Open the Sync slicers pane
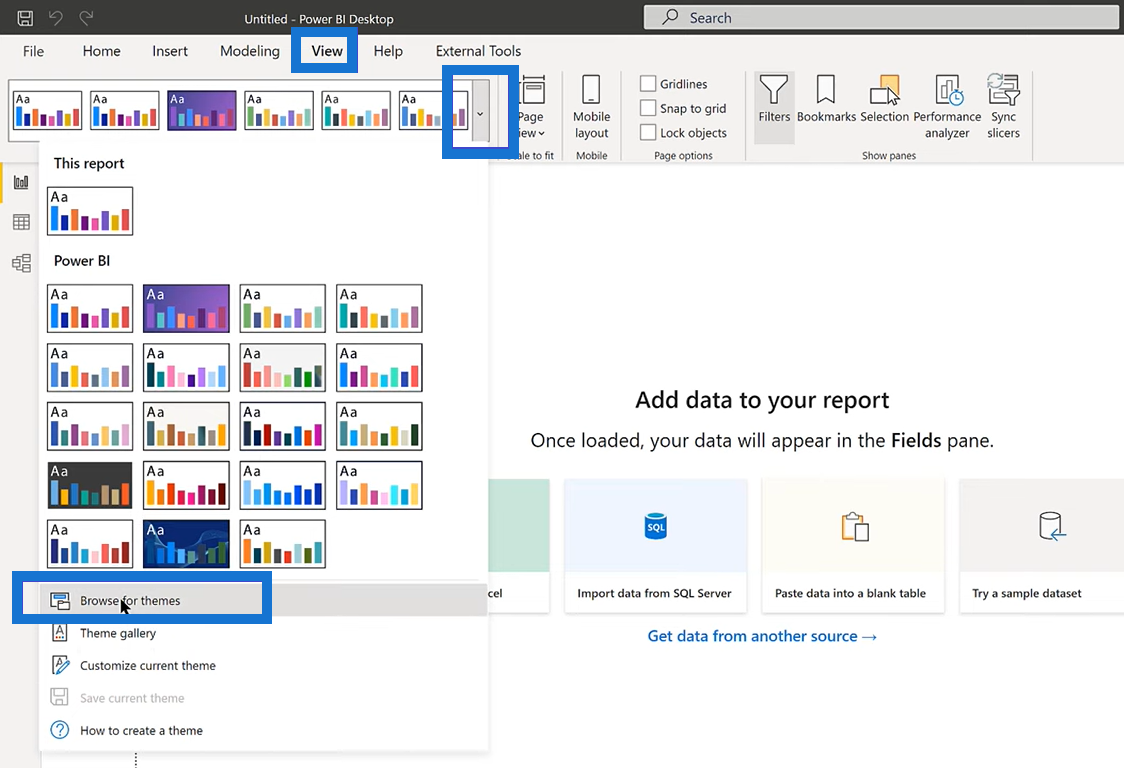 (1003, 107)
